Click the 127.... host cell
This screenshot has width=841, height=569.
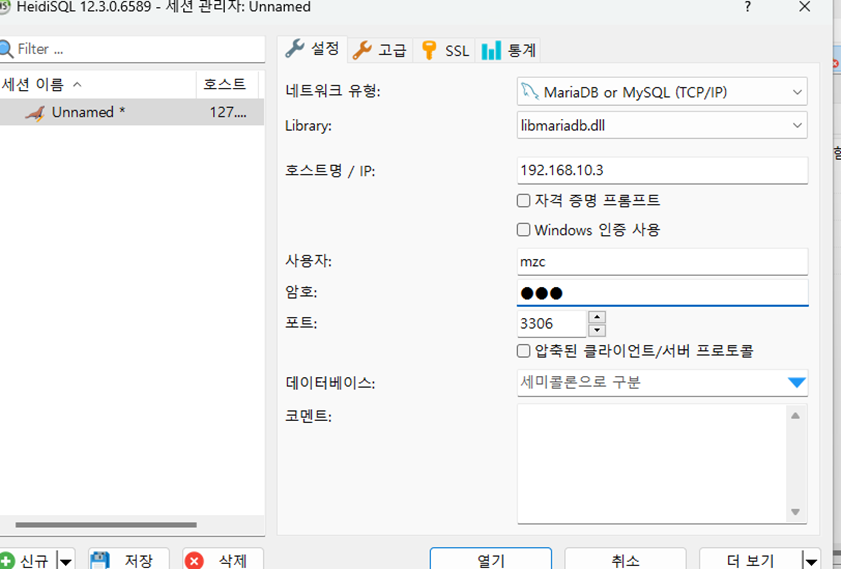click(228, 112)
